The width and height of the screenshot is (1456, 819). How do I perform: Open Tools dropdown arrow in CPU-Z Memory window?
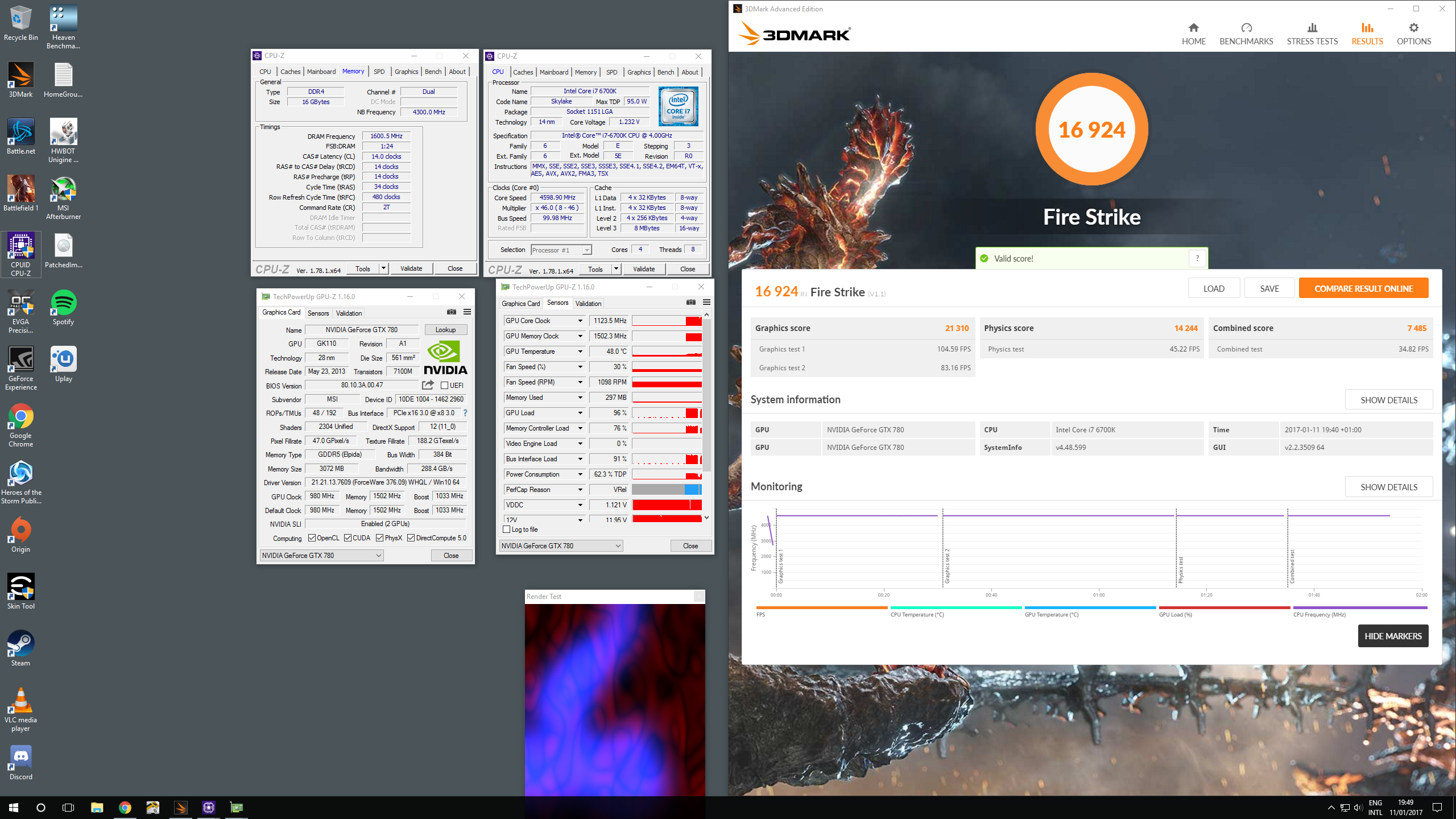(x=383, y=268)
